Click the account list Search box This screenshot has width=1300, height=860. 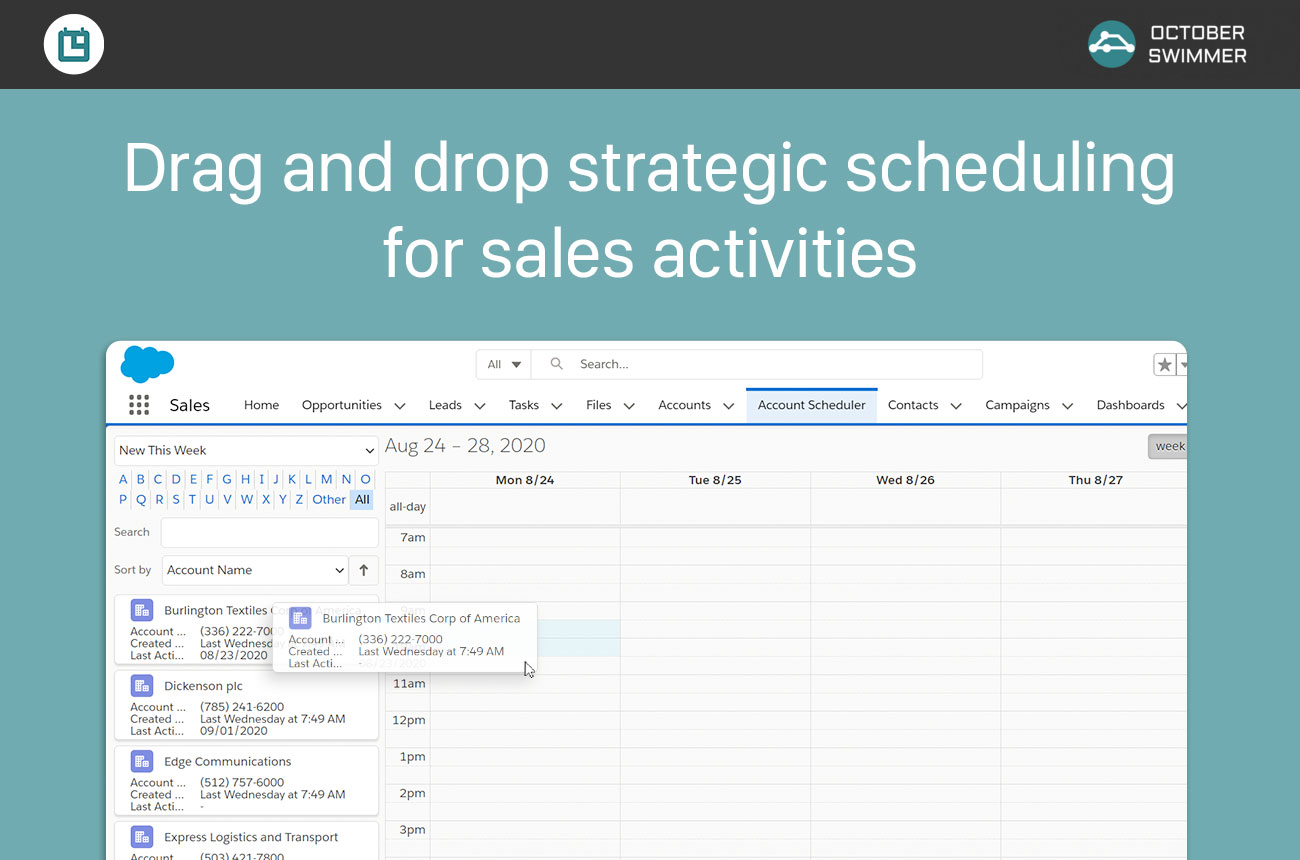pos(269,532)
